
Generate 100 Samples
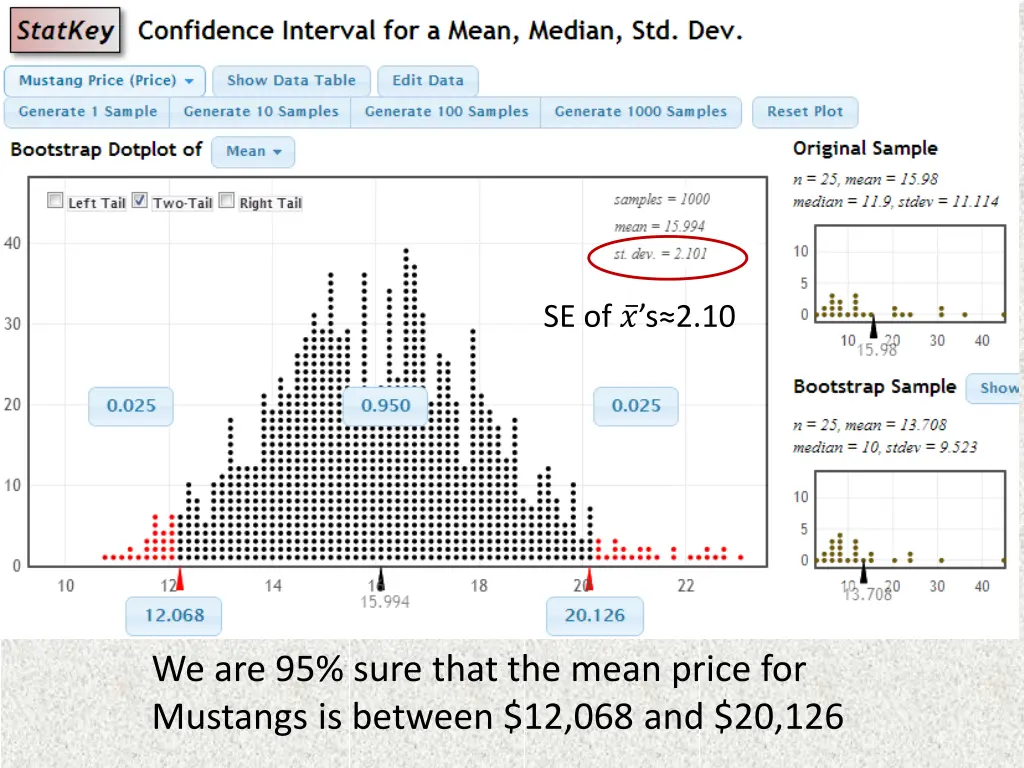click(446, 112)
